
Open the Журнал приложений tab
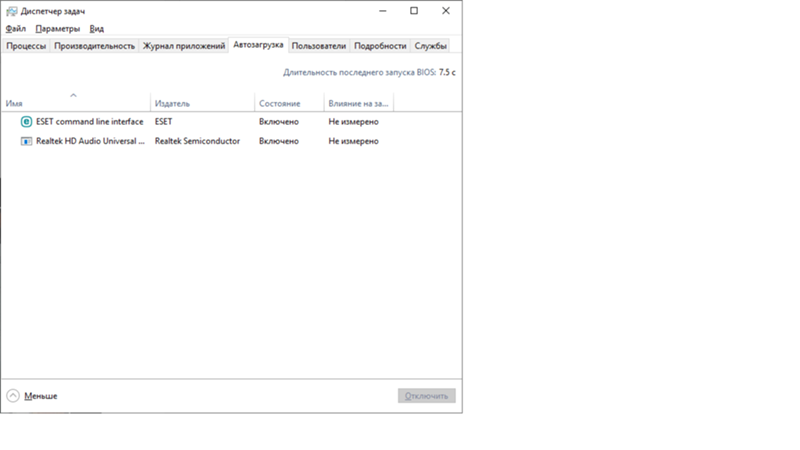184,46
